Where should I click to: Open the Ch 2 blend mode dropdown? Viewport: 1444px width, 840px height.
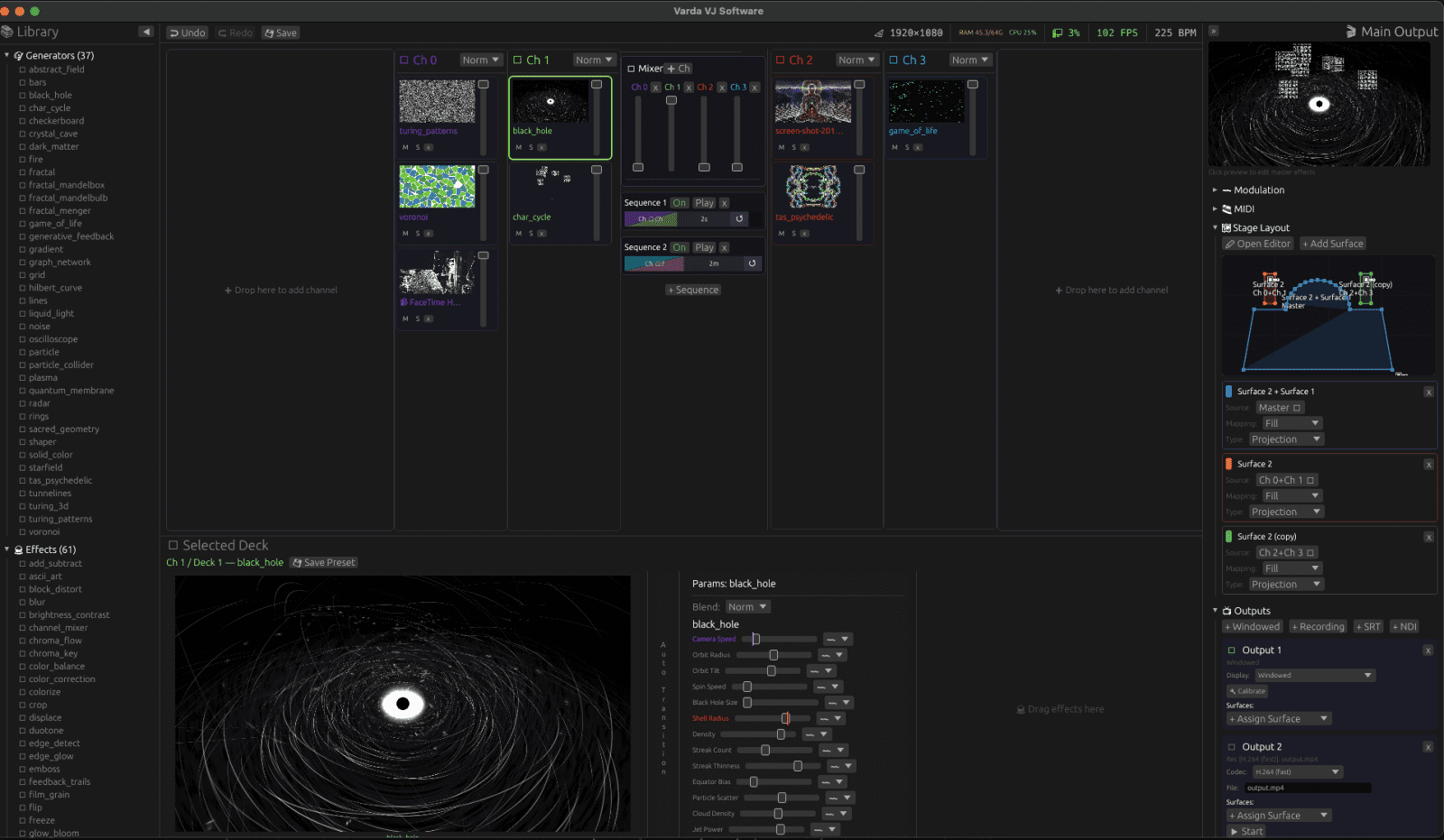click(x=856, y=60)
